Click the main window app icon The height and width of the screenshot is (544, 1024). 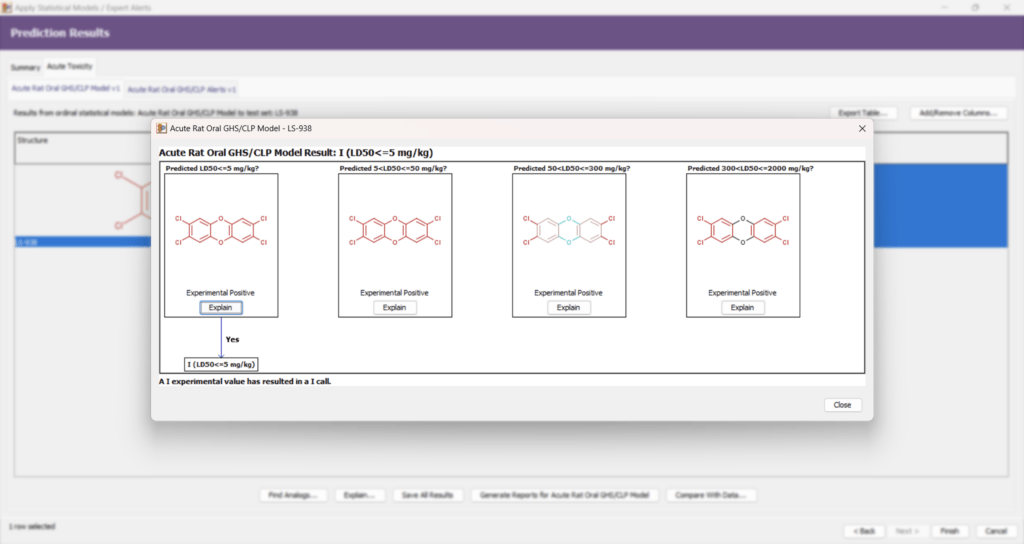pos(9,7)
